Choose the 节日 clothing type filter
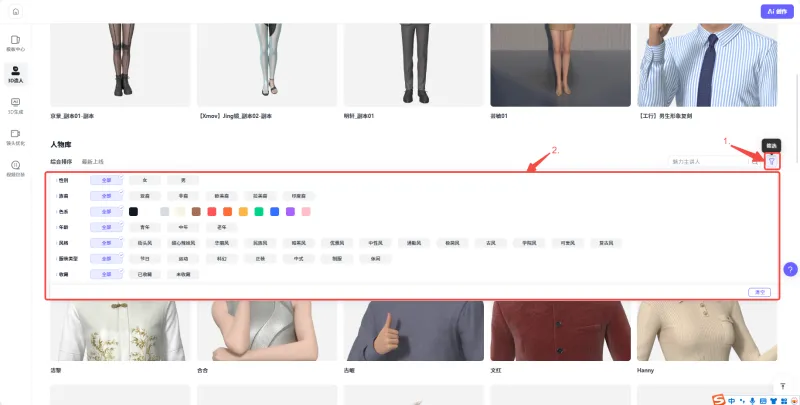 145,259
